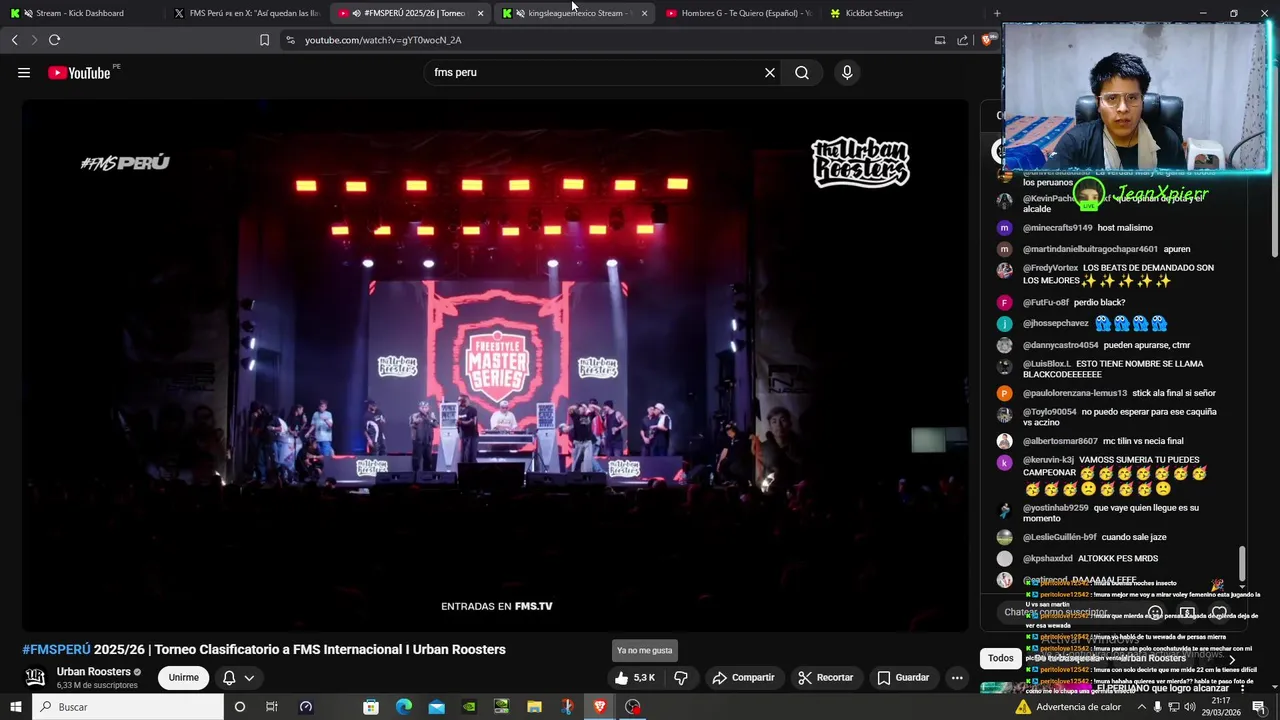1280x720 pixels.
Task: Open site settings icon beside the URL
Action: coord(290,40)
